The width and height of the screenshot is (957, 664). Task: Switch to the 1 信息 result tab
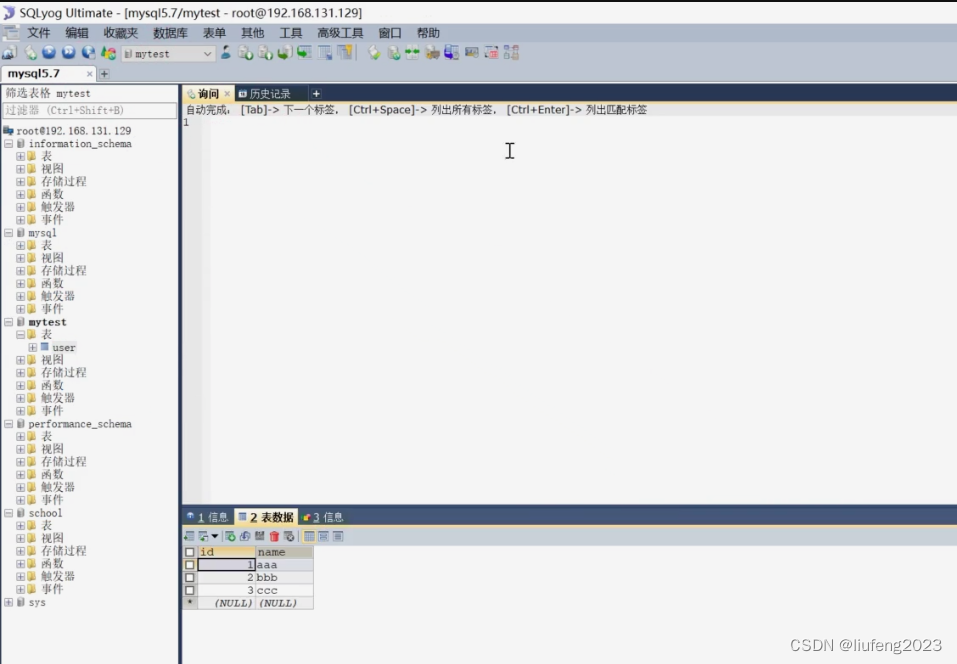[208, 518]
